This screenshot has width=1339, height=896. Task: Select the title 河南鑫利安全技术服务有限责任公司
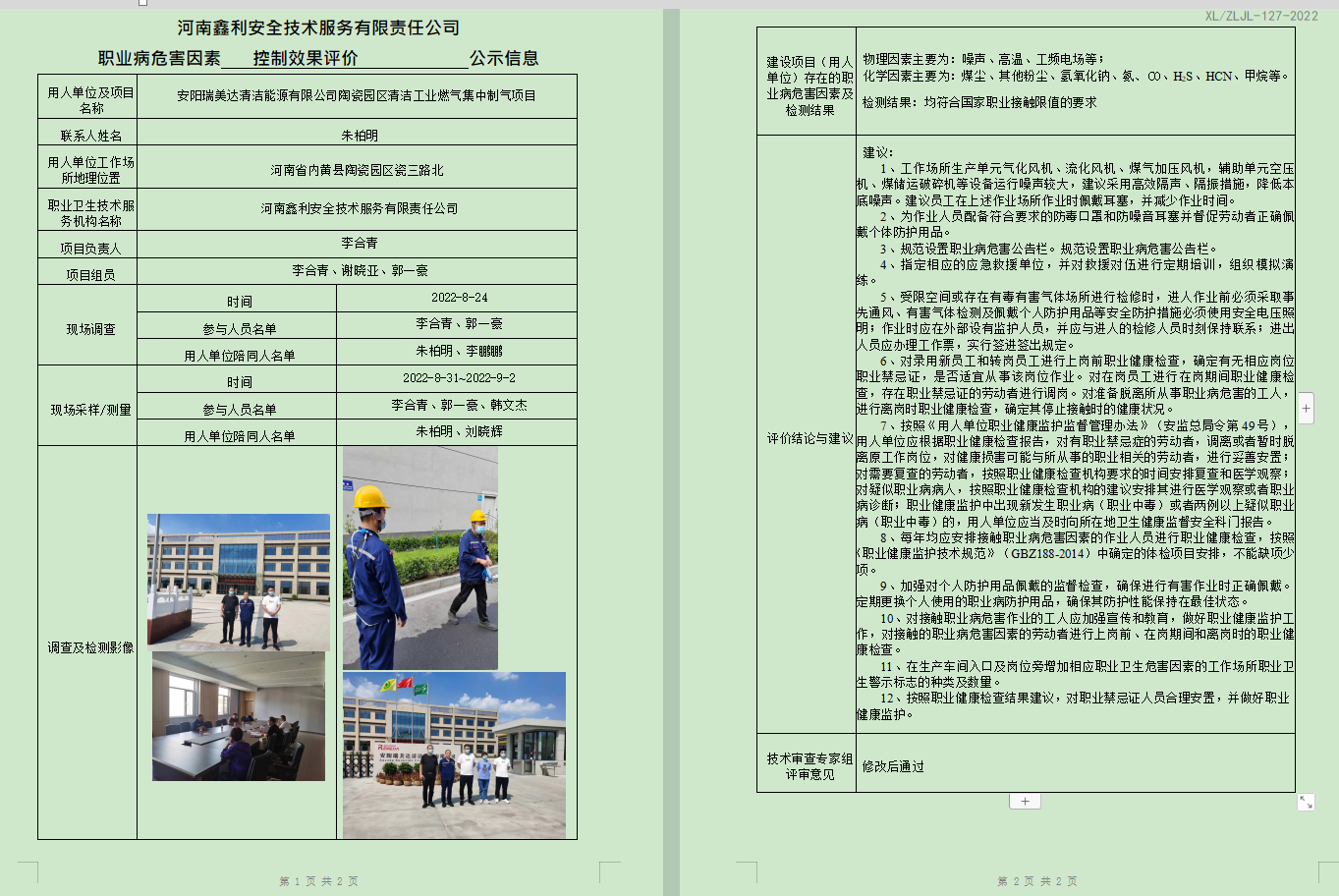pos(318,28)
